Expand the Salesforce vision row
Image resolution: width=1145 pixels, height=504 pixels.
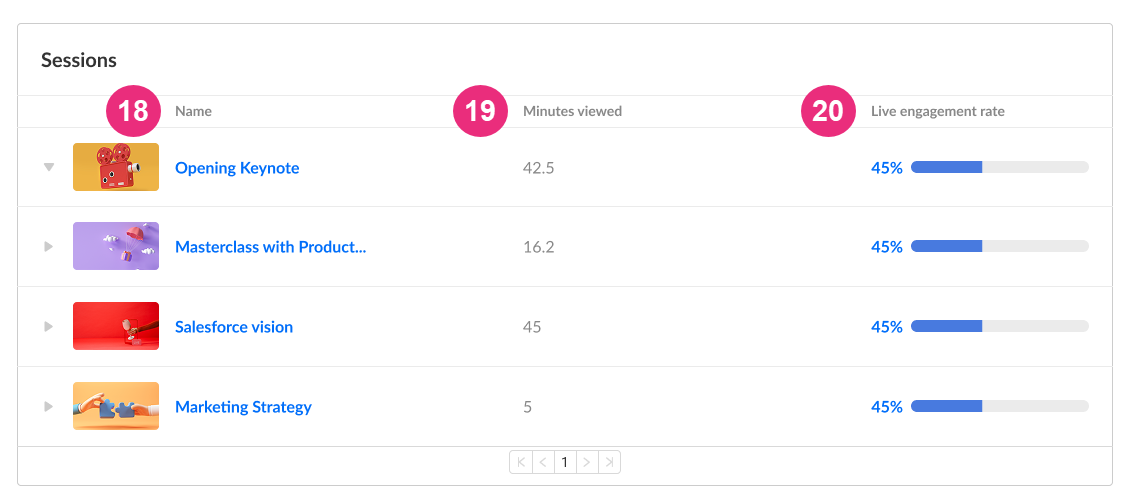pyautogui.click(x=49, y=327)
